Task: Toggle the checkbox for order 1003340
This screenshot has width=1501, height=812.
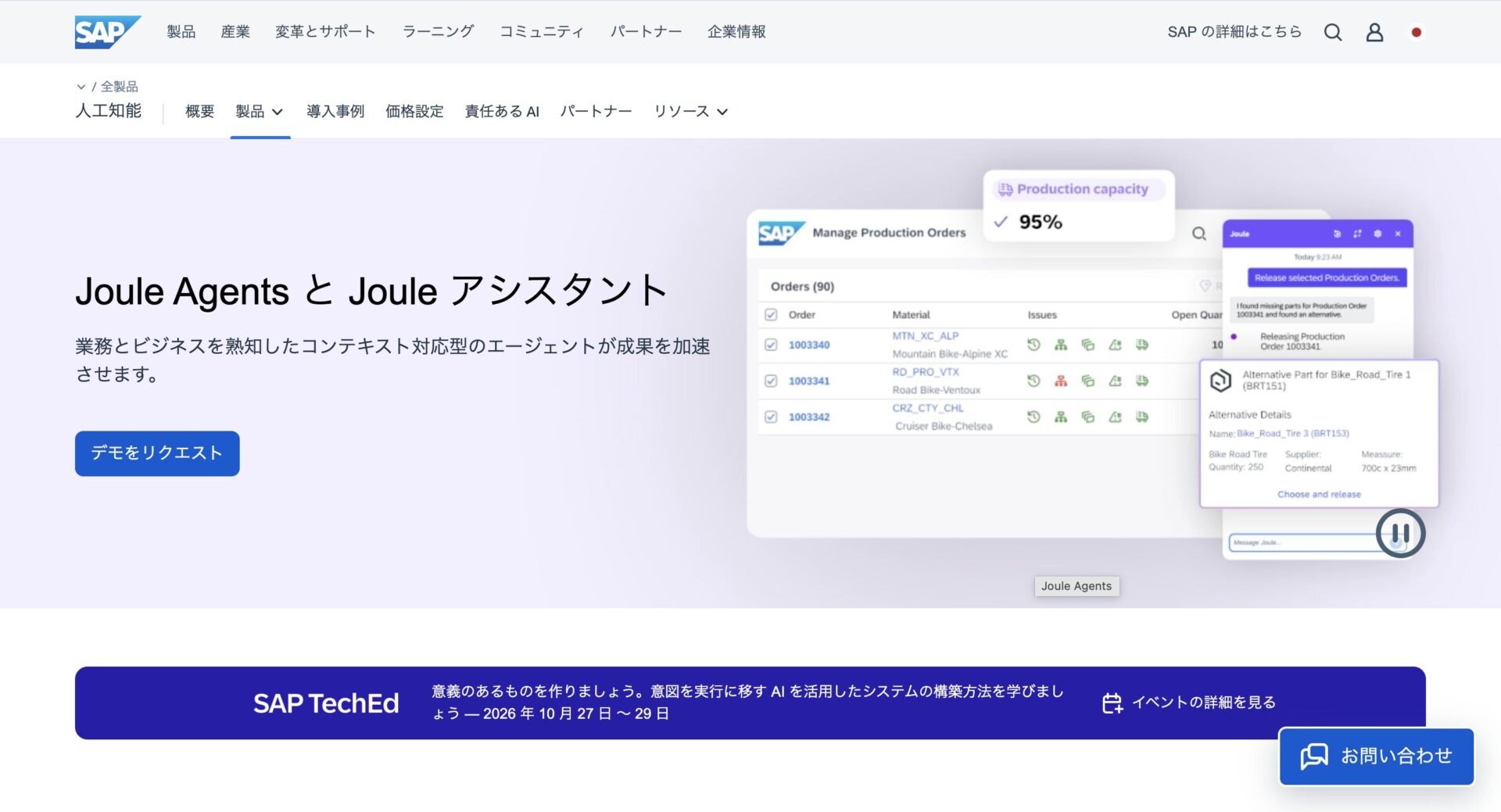Action: click(x=771, y=345)
